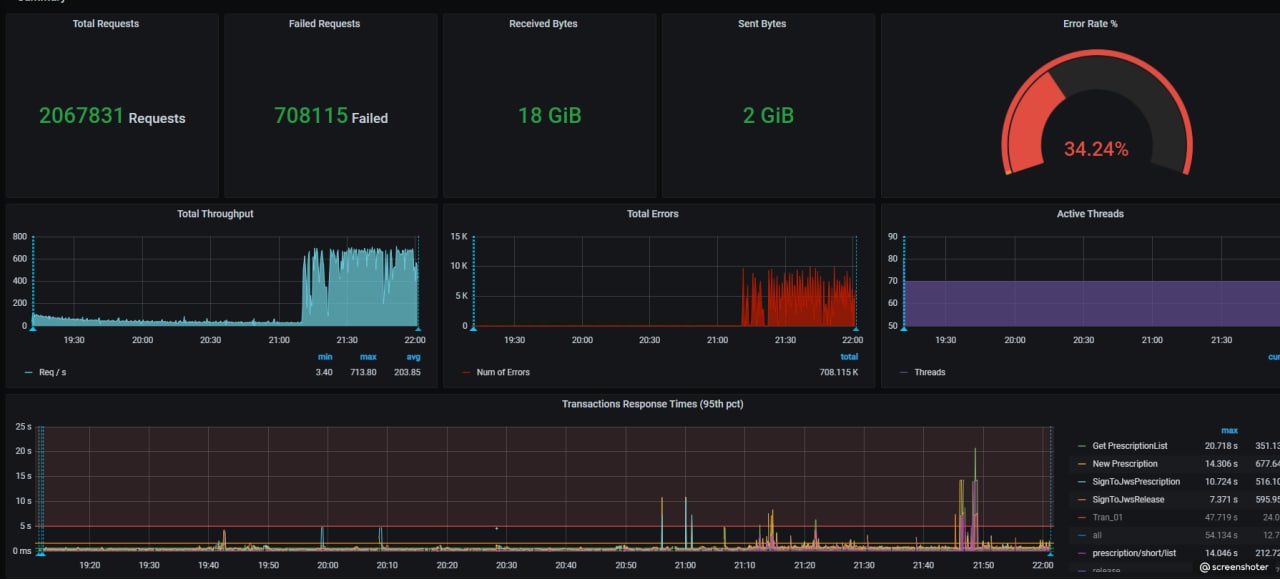Click the 20.718 s max value
Viewport: 1280px width, 579px height.
pos(1221,446)
